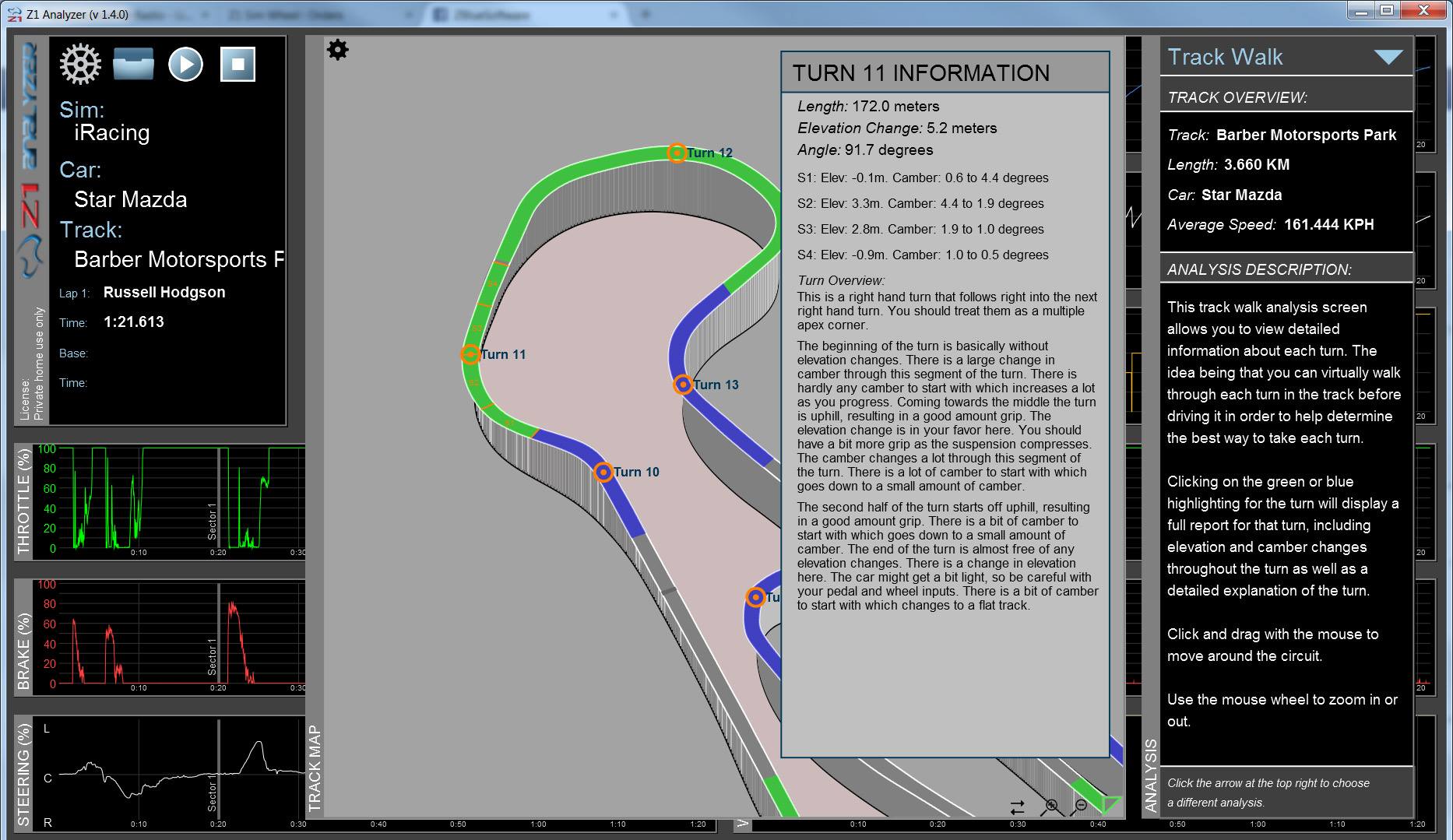This screenshot has width=1453, height=840.
Task: Click the blue track segment near Turn 13
Action: pos(724,423)
